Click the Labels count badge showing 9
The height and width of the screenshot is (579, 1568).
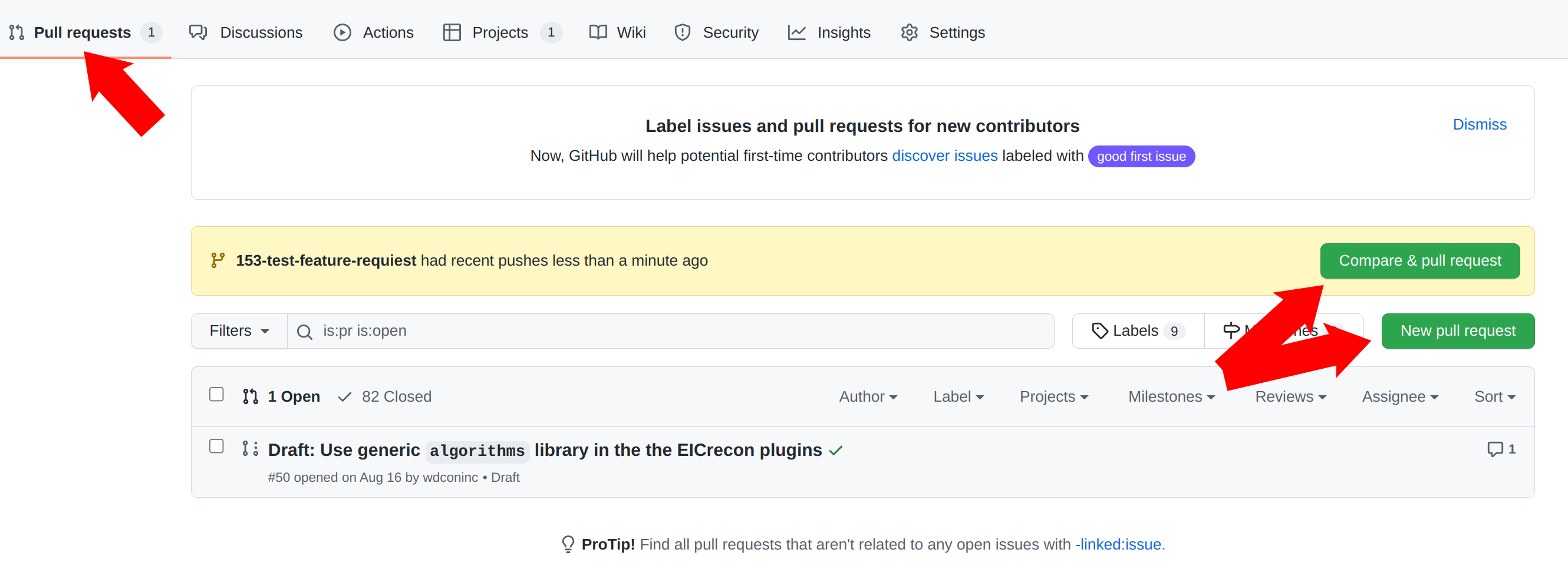point(1174,332)
